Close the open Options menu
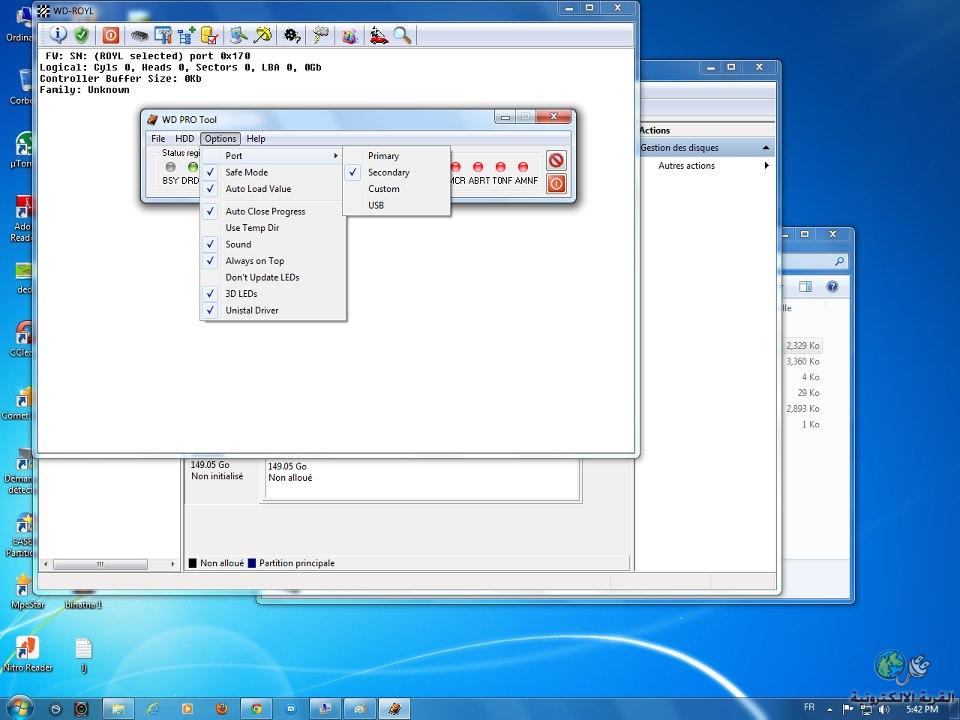This screenshot has width=960, height=720. [x=220, y=139]
